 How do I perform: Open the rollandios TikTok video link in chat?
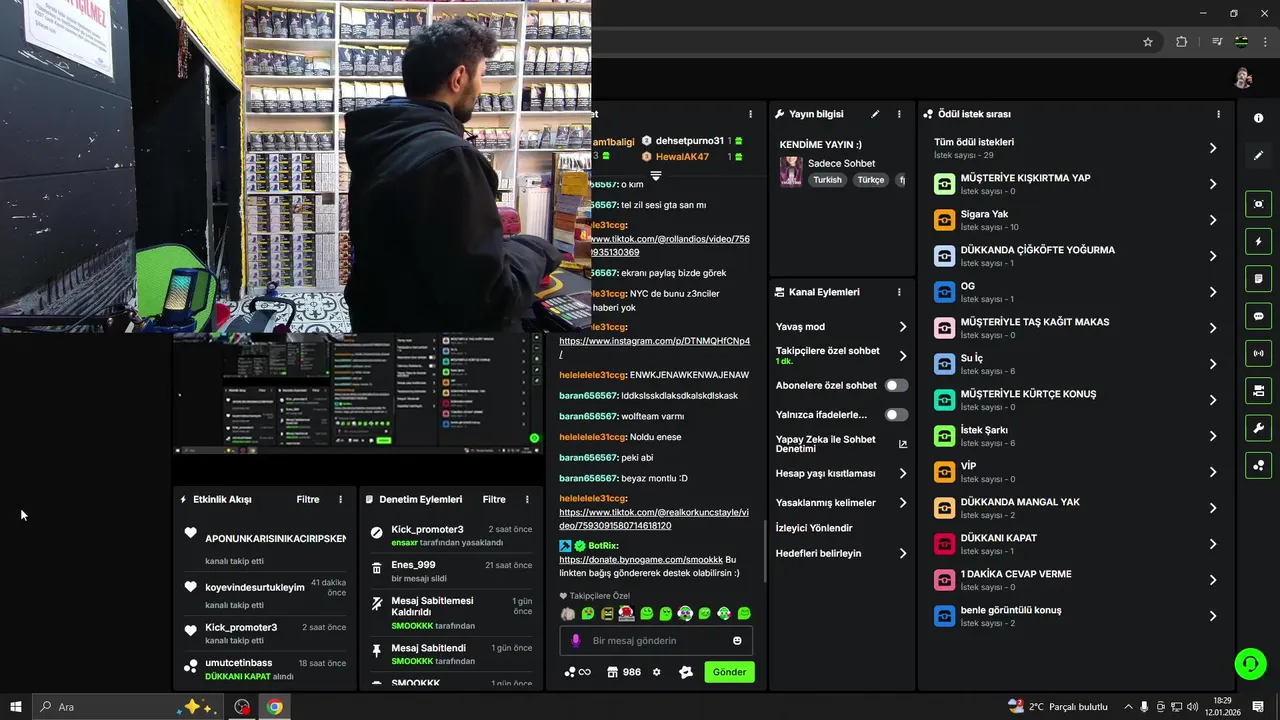pos(670,245)
